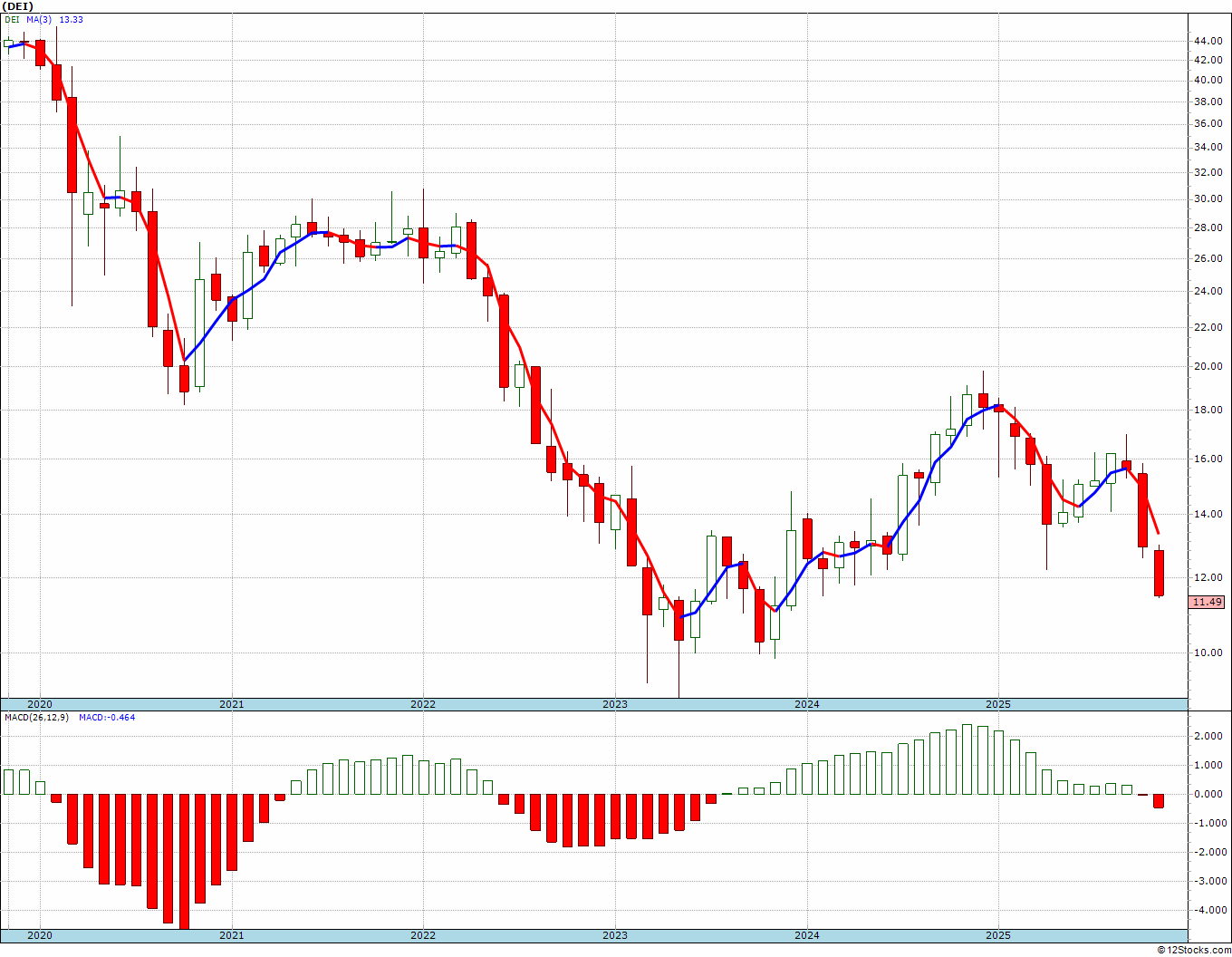Screen dimensions: 1232x957
Task: Select the 40.00 price axis label
Action: [1207, 80]
